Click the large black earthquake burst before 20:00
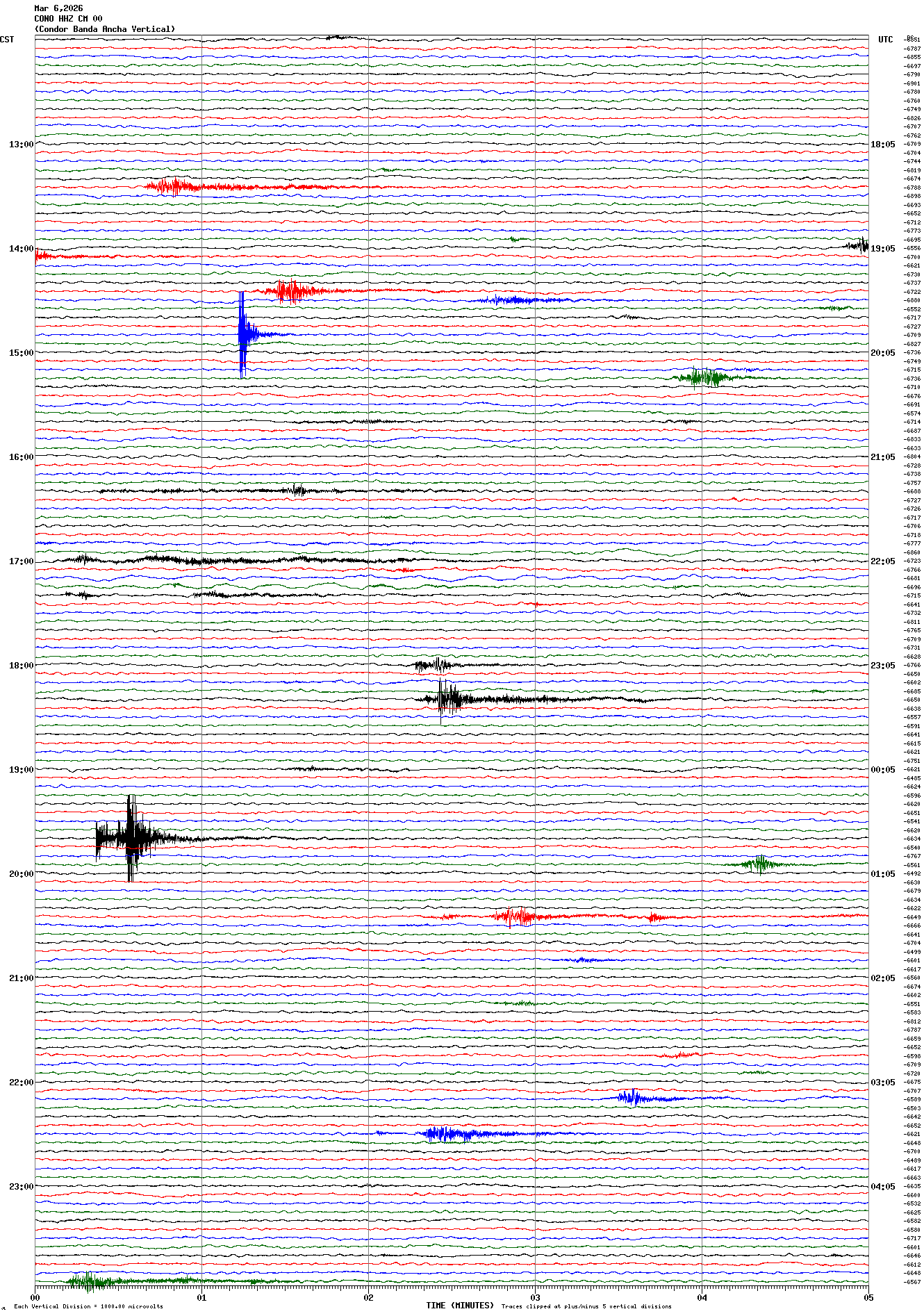 click(x=131, y=837)
